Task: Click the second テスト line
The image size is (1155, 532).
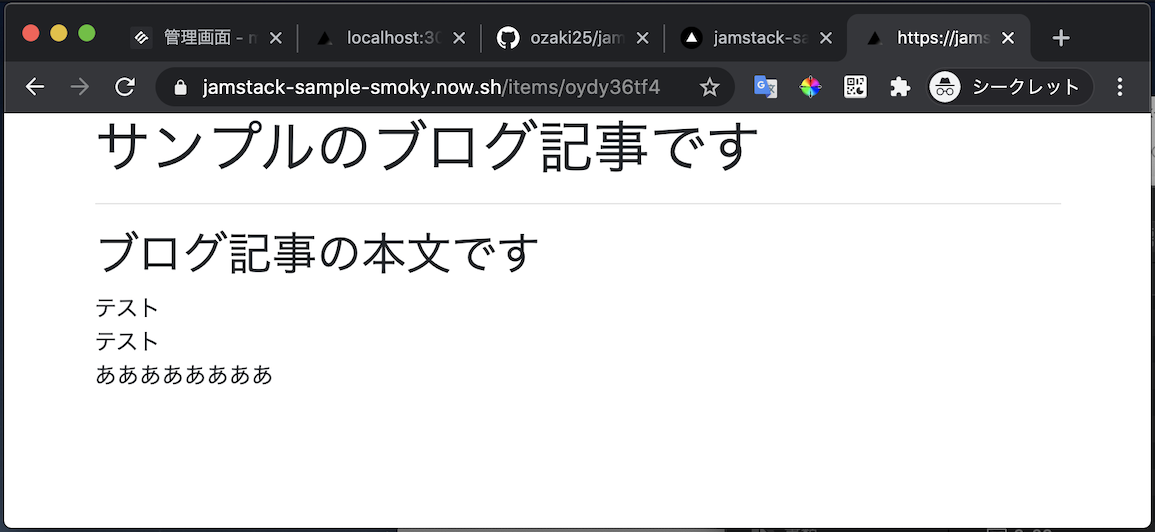Action: pyautogui.click(x=127, y=341)
